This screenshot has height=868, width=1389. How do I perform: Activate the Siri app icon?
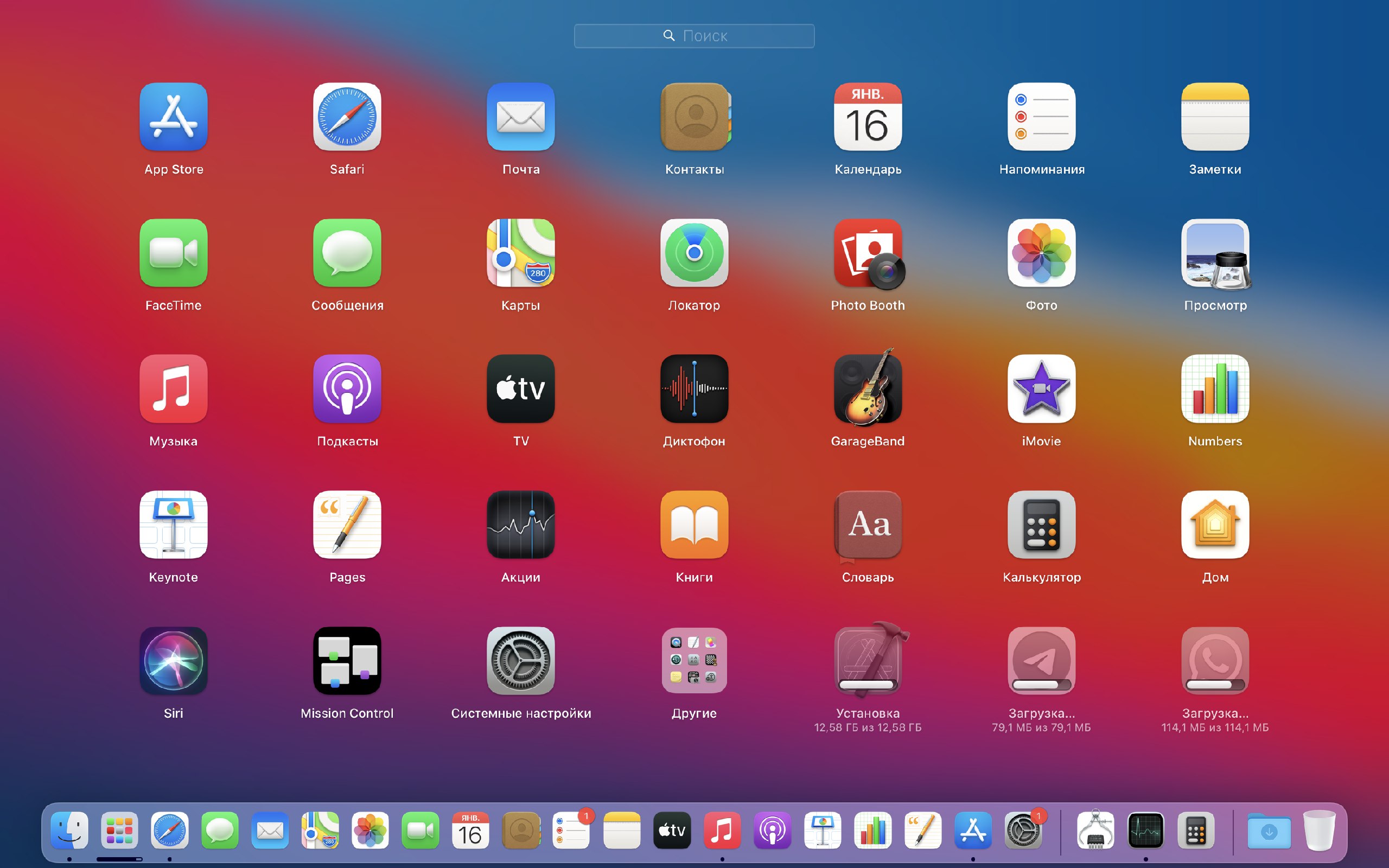point(173,661)
